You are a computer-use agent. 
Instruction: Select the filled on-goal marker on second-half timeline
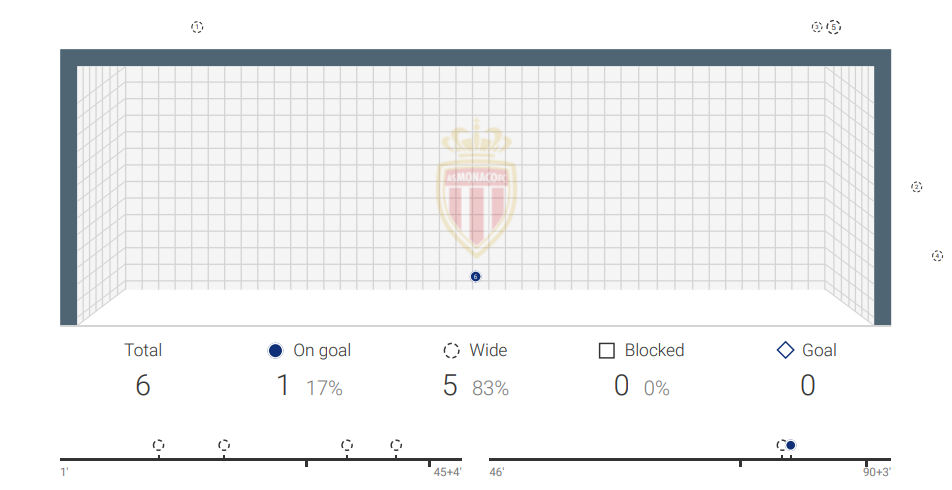790,445
